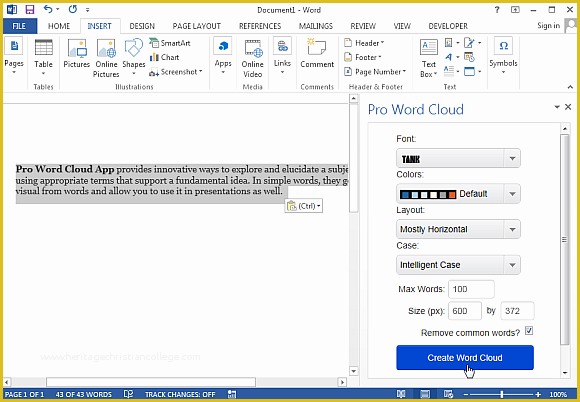Switch to the DESIGN tab
The image size is (580, 402).
tap(142, 26)
